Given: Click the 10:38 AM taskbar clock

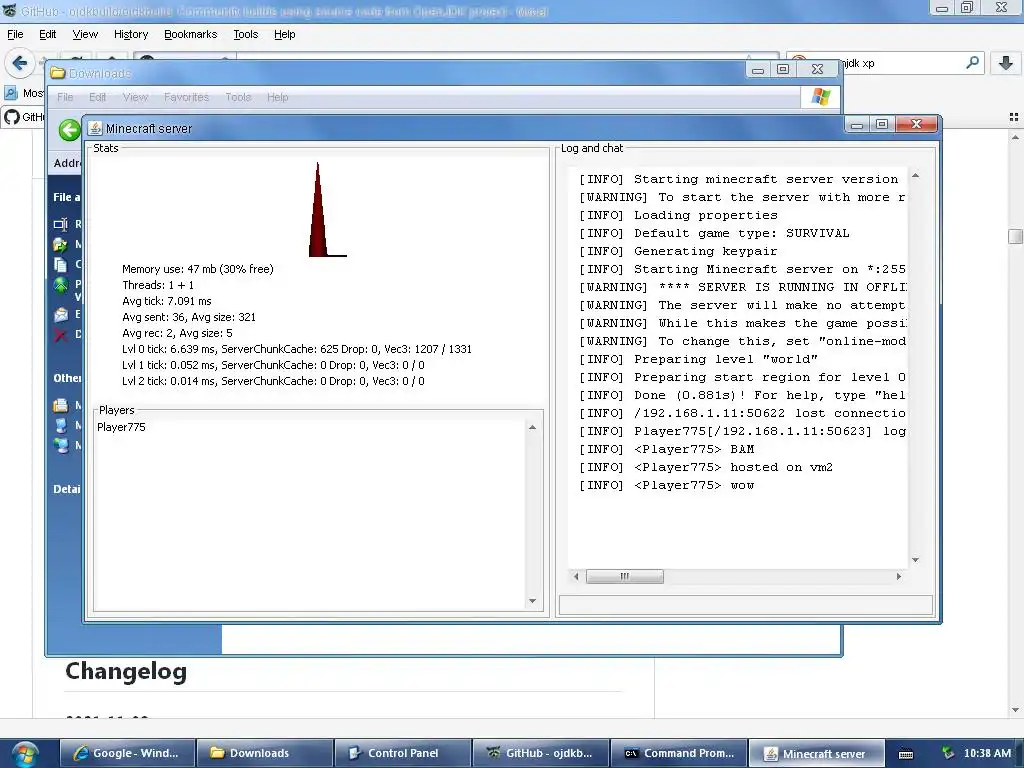Looking at the screenshot, I should (987, 753).
